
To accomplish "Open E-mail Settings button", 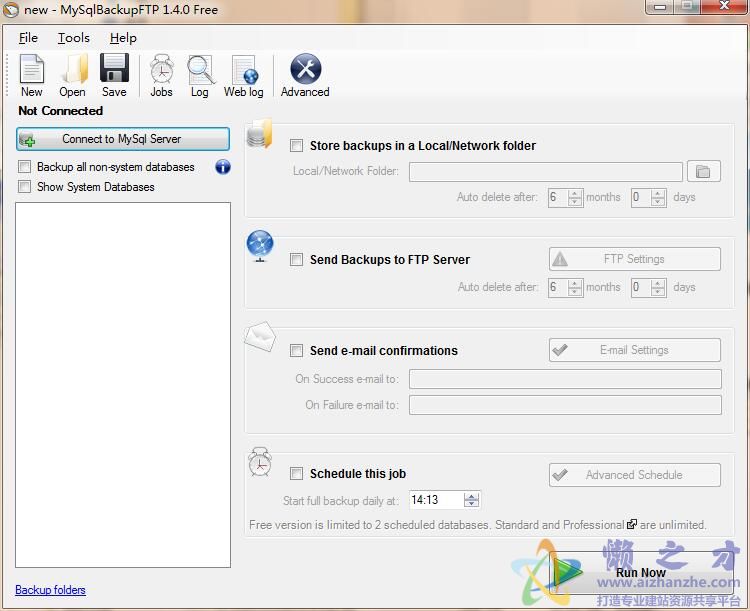I will click(635, 350).
